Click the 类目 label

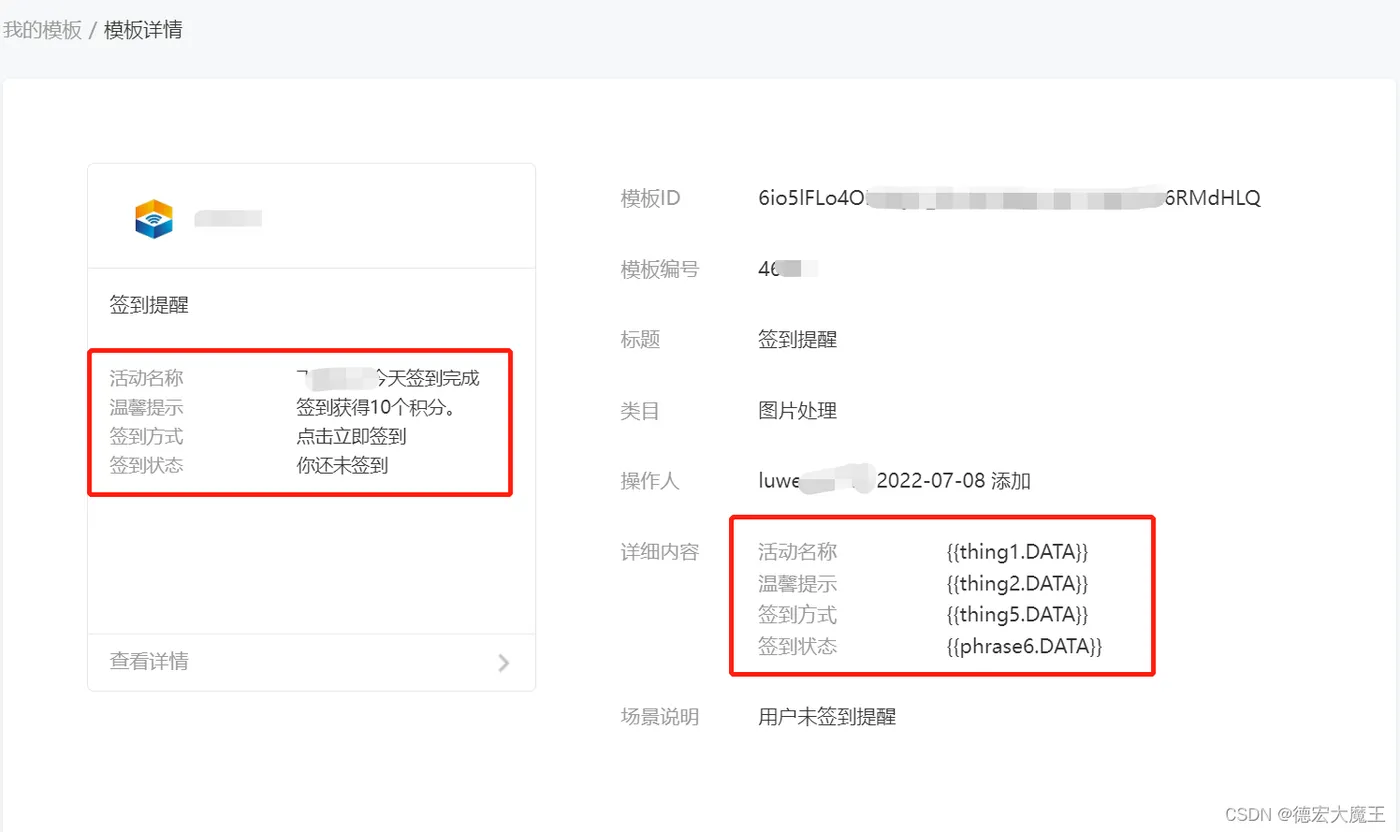point(640,411)
